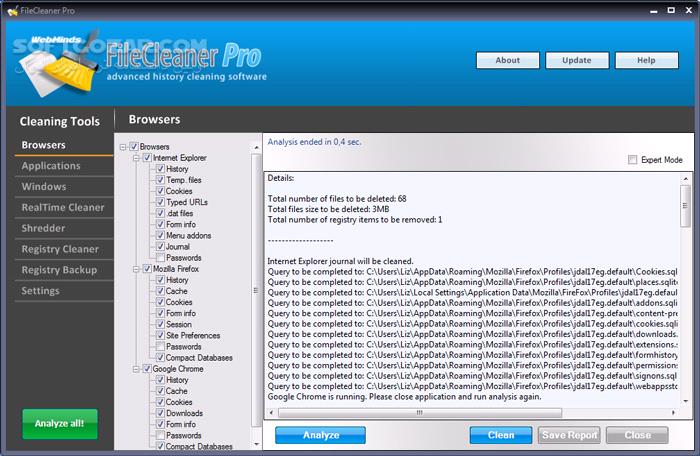Close the window with the X icon

click(x=689, y=10)
